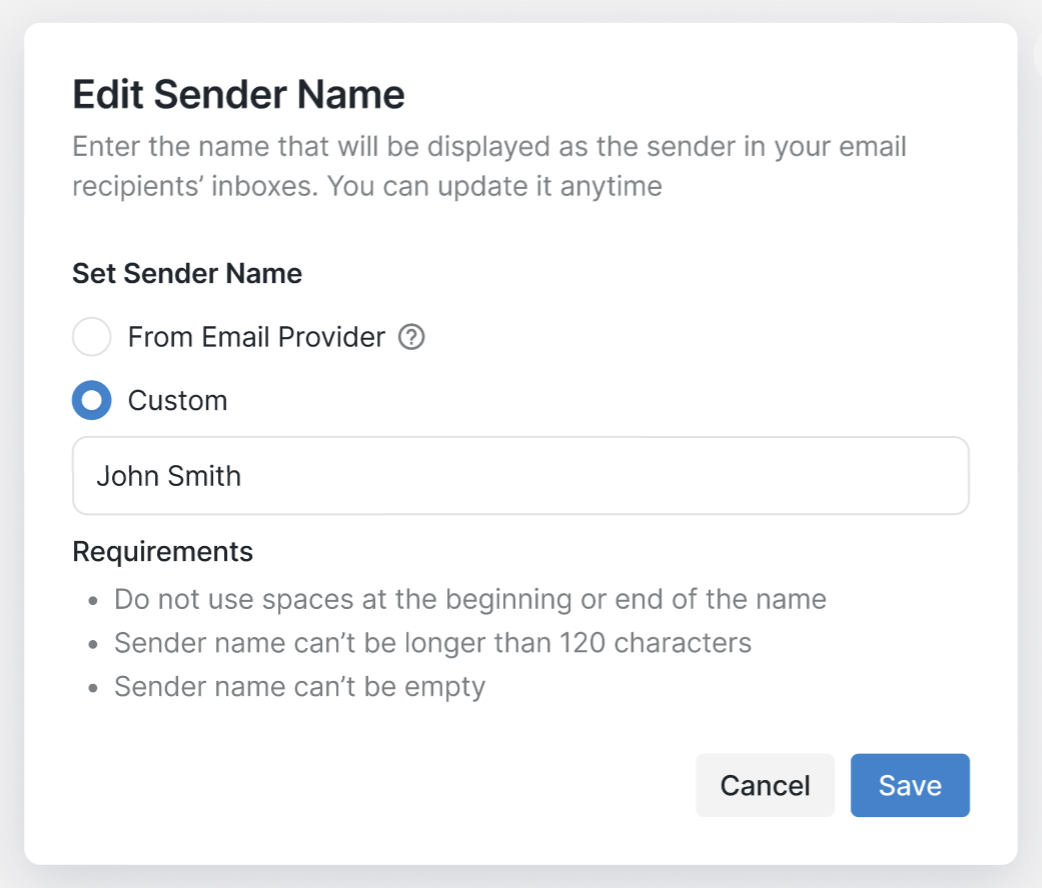Click the bullet point before the spaces requirement
1042x888 pixels.
point(92,602)
